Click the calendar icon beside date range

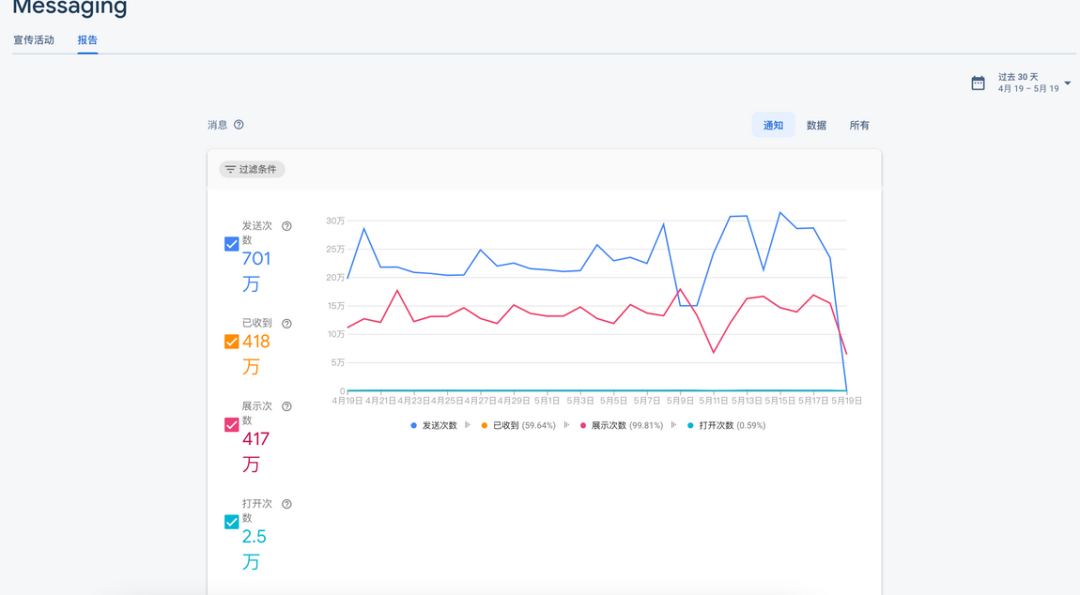[978, 83]
